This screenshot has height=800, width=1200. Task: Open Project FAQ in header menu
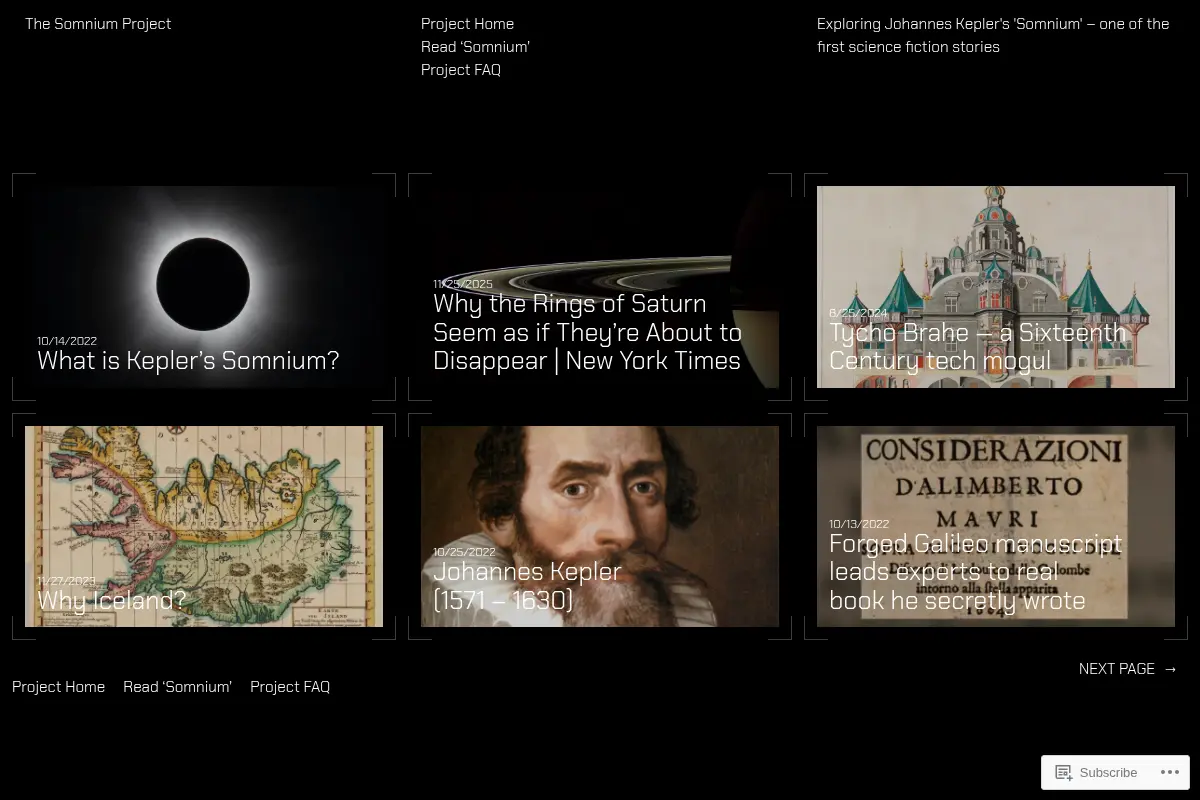point(461,70)
